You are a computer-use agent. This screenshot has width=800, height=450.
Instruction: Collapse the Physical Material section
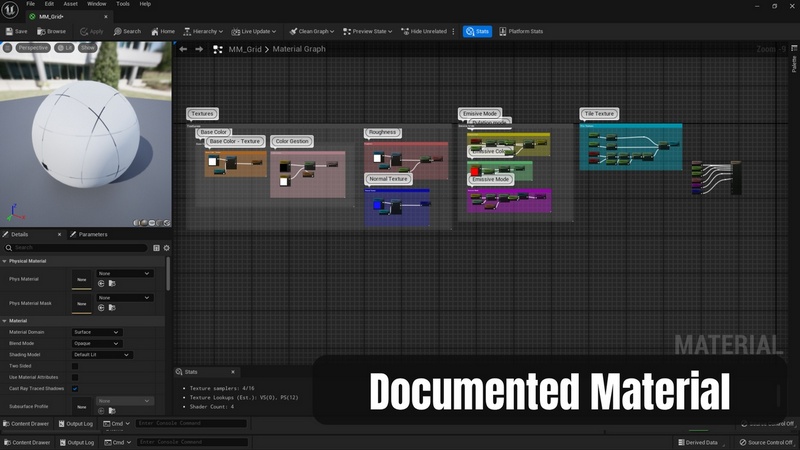[4, 261]
